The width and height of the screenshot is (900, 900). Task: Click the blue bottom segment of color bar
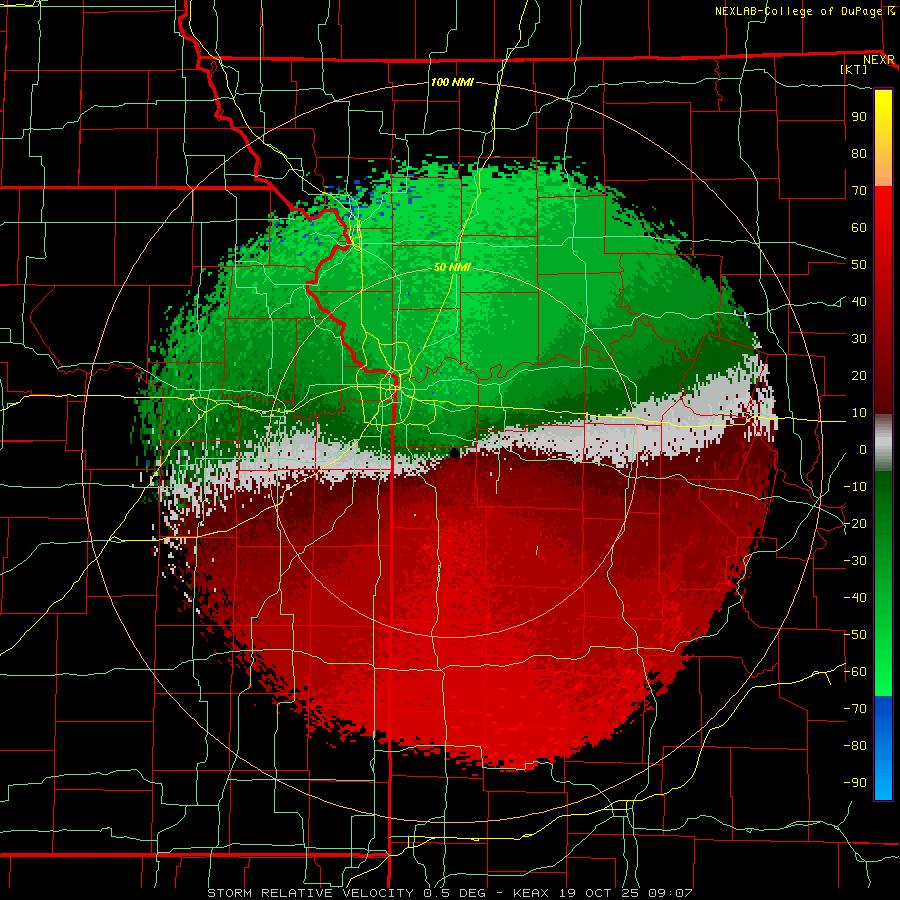point(883,748)
